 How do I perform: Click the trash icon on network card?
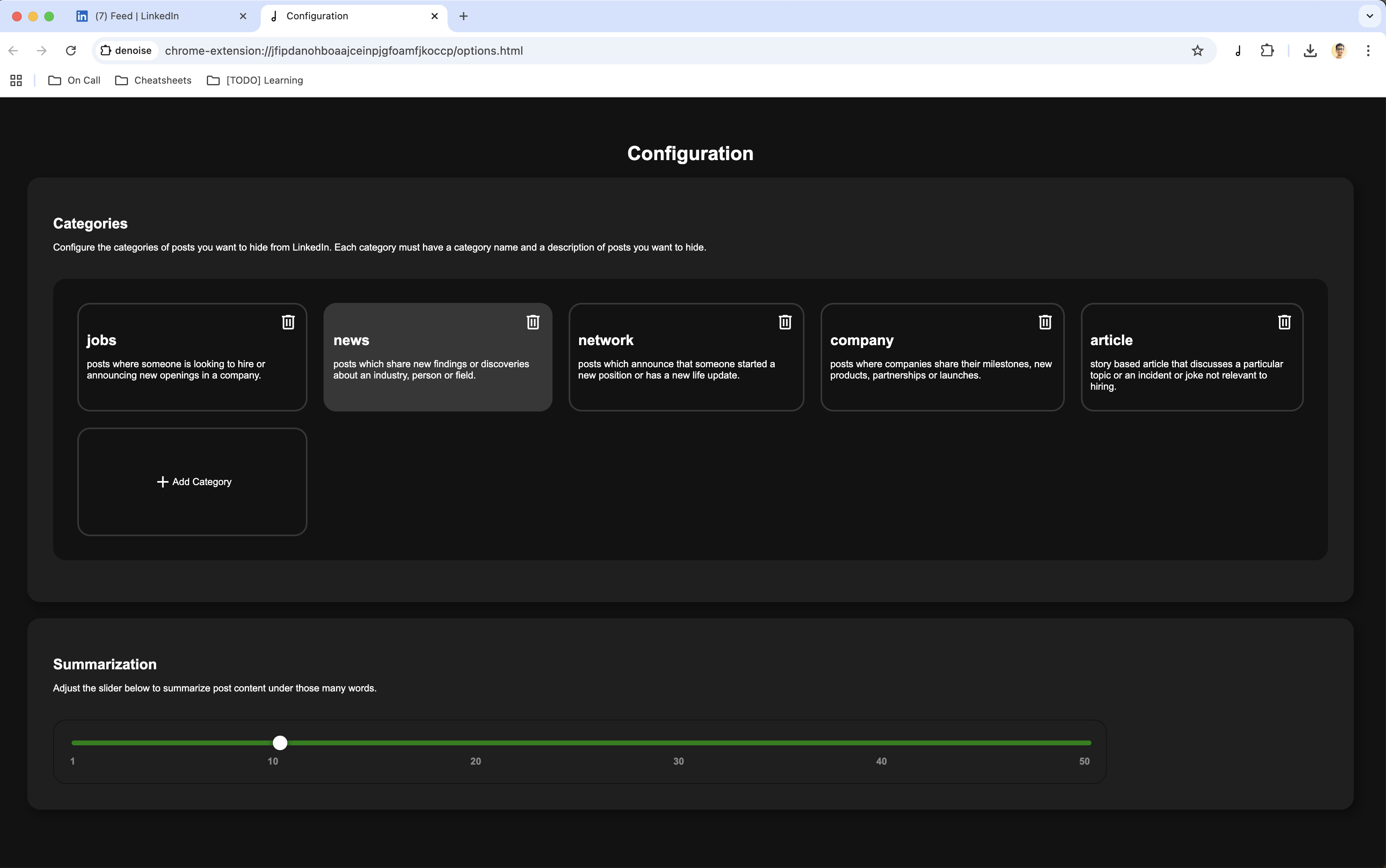click(x=785, y=322)
